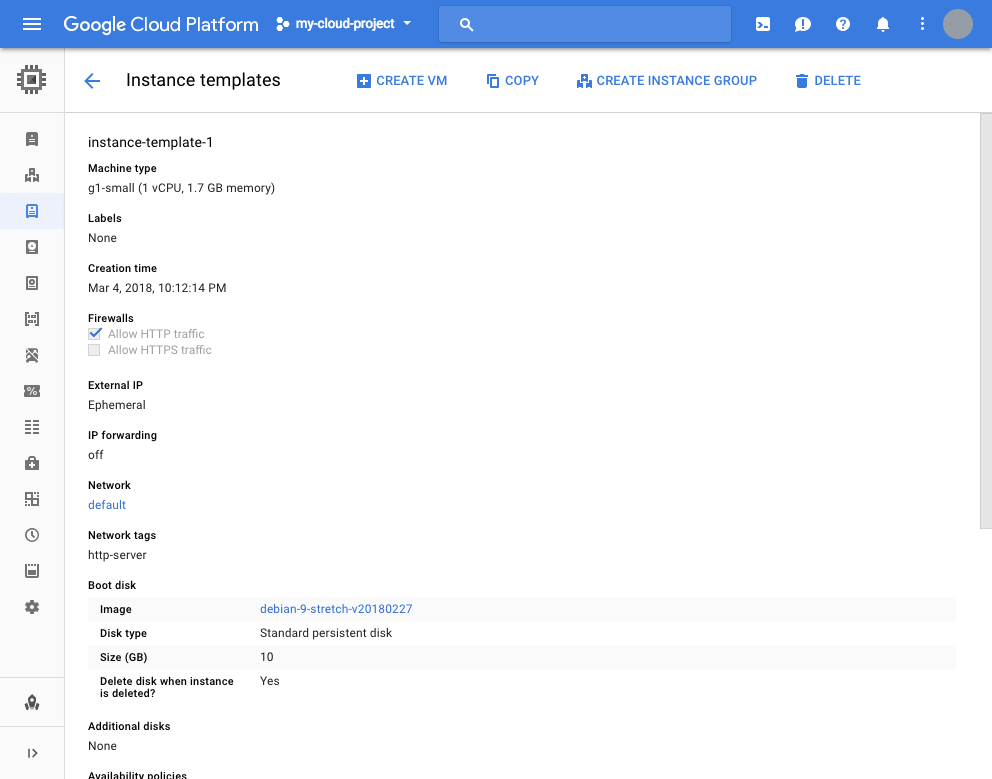Viewport: 992px width, 779px height.
Task: Select highlighted Instance templates sidebar icon
Action: pos(32,211)
